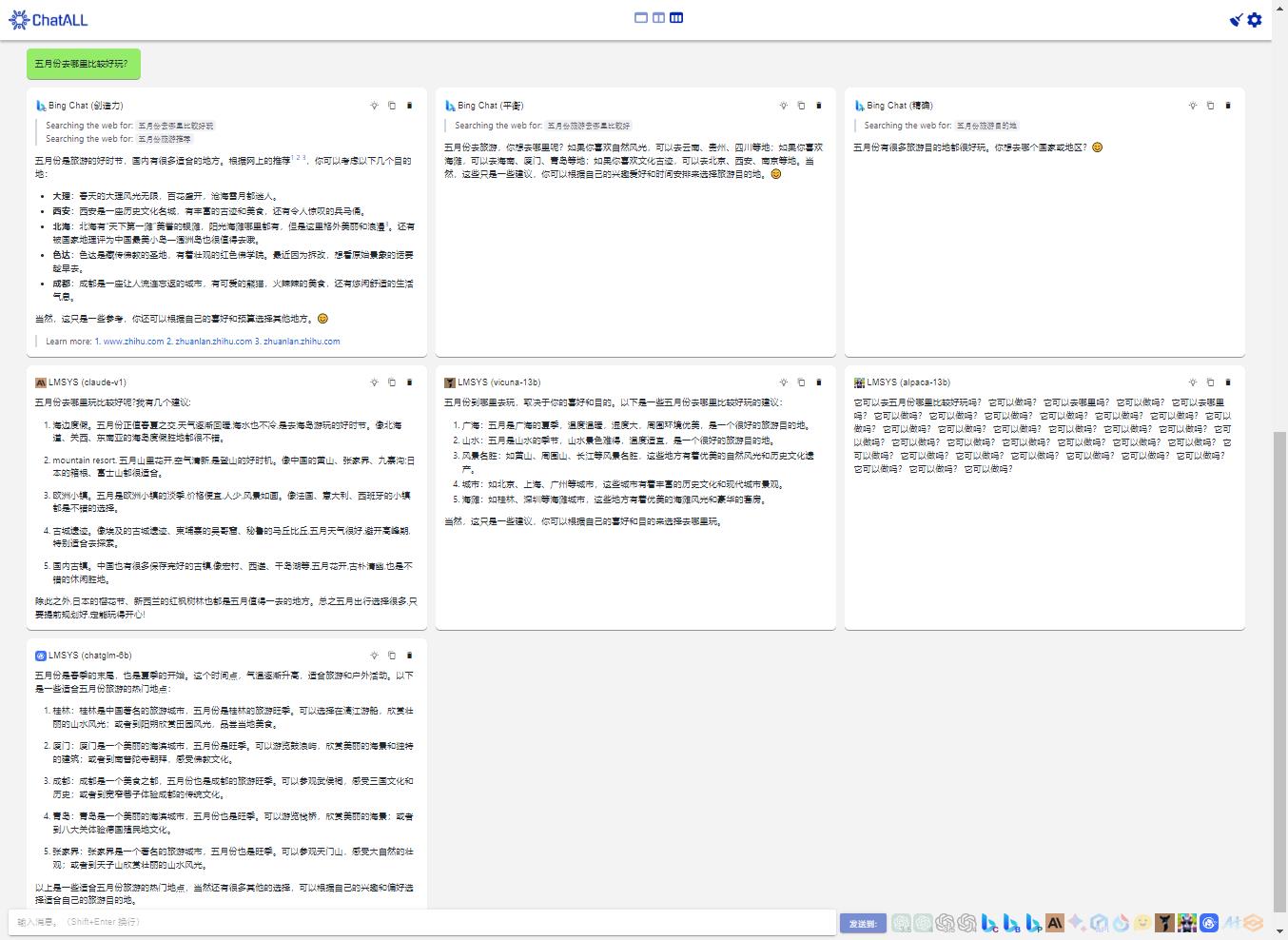Open the first www.zhihu.com source link
The image size is (1288, 940).
[x=129, y=341]
